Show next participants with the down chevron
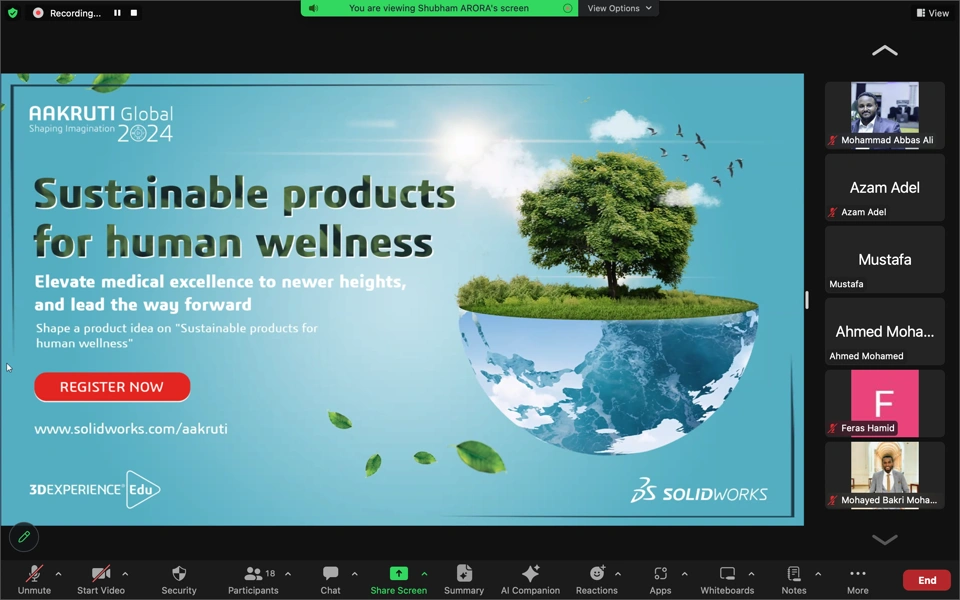The height and width of the screenshot is (600, 960). click(x=885, y=539)
